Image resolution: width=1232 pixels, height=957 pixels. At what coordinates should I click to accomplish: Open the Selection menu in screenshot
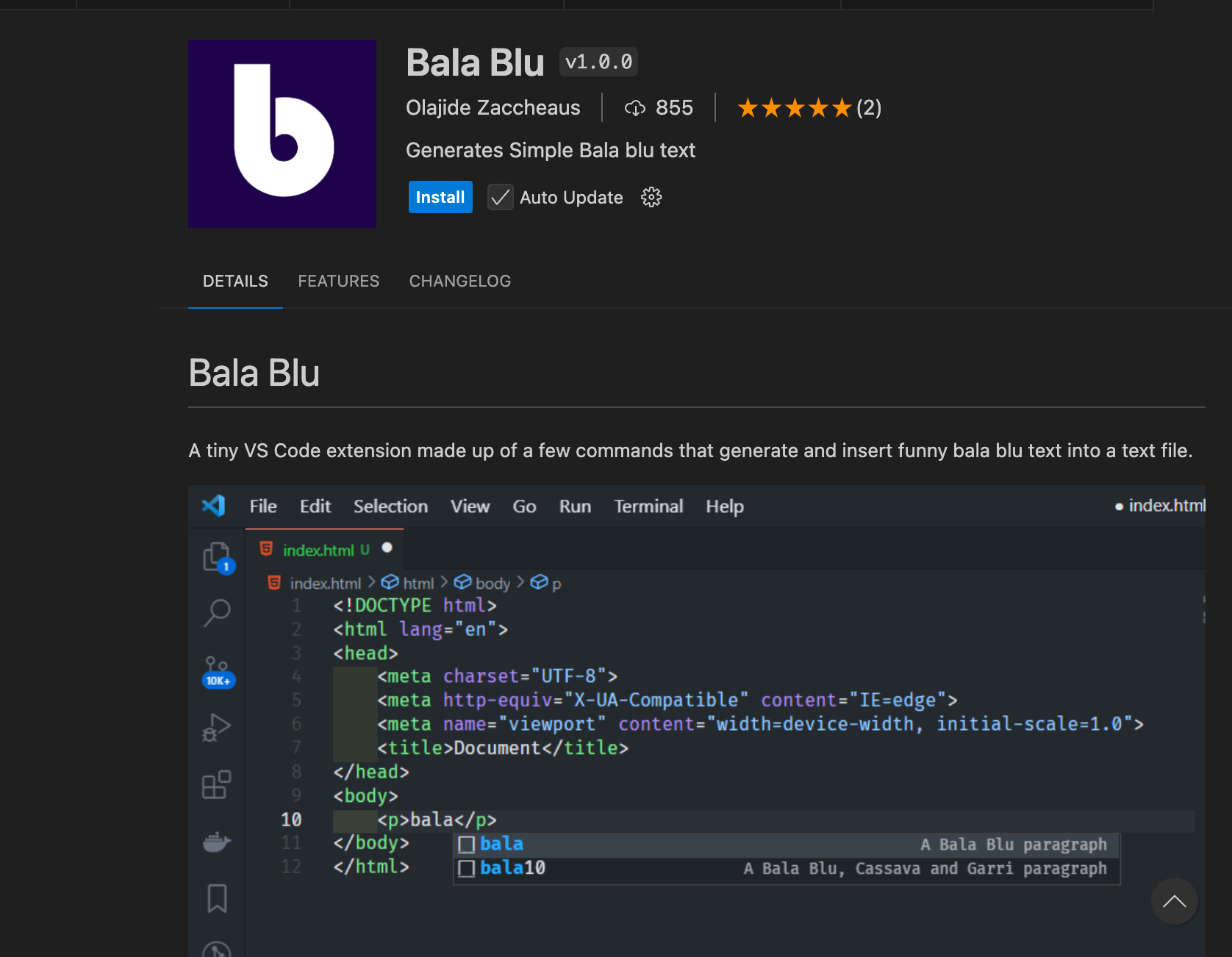[390, 506]
